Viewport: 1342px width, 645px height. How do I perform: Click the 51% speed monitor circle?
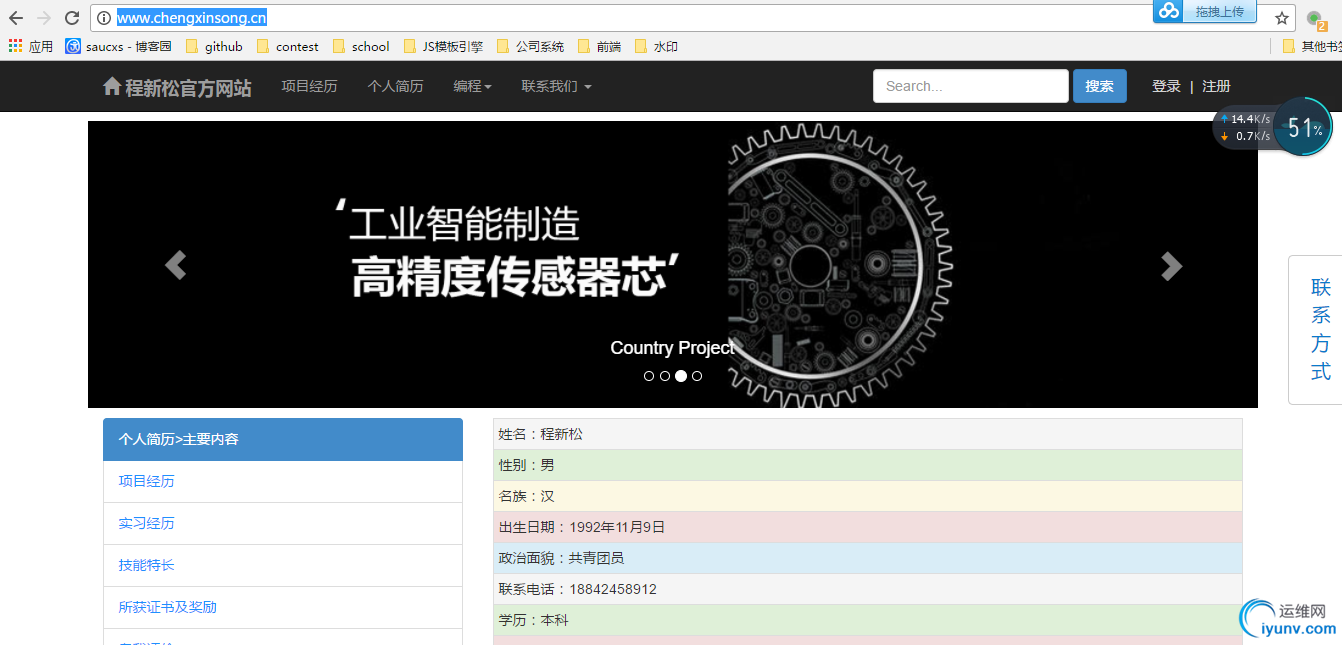point(1302,127)
